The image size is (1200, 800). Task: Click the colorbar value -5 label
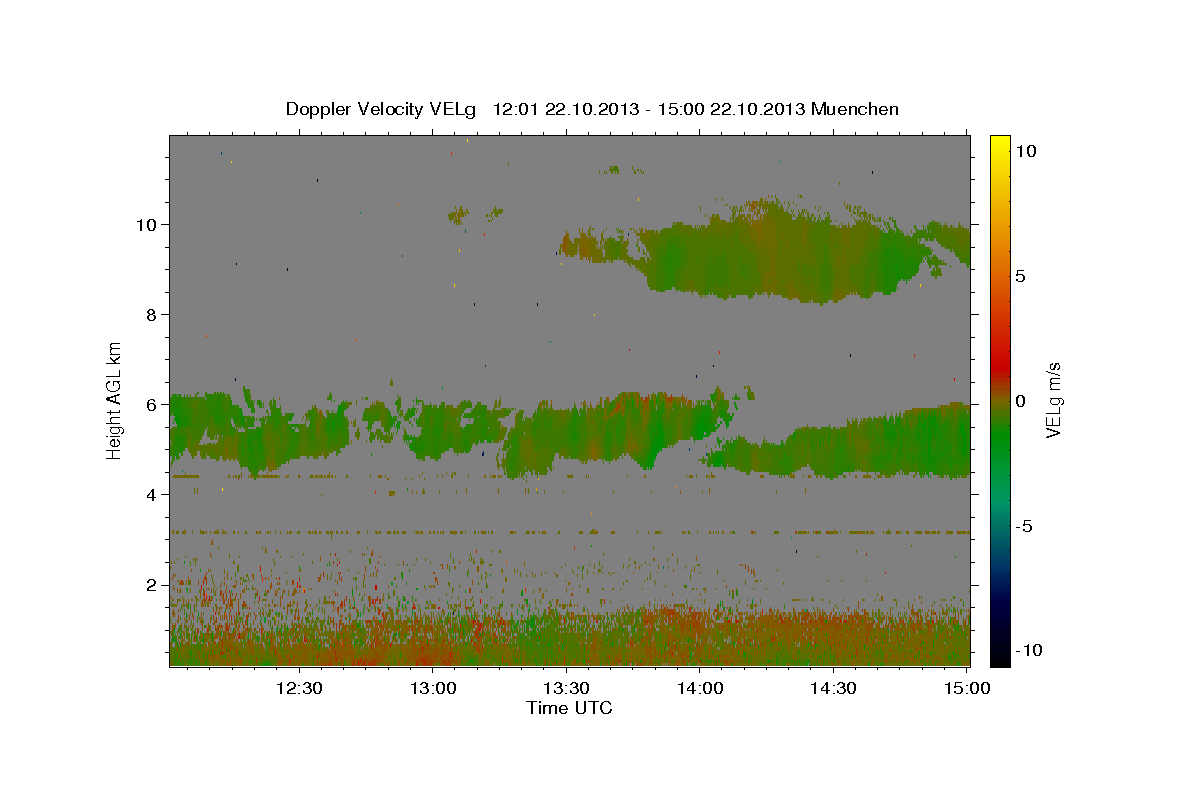pyautogui.click(x=1024, y=525)
